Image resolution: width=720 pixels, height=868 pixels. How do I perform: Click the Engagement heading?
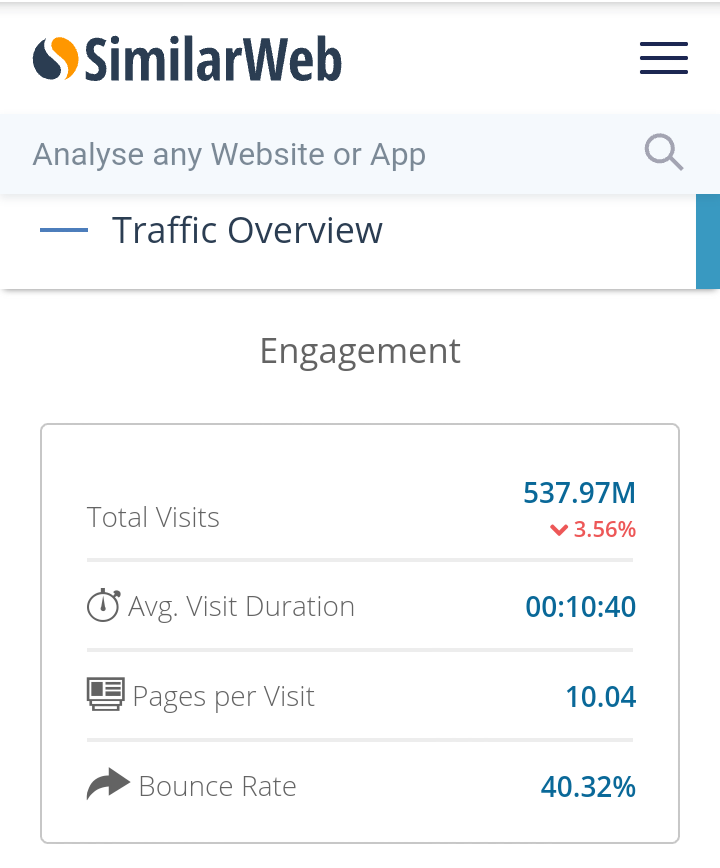click(360, 351)
